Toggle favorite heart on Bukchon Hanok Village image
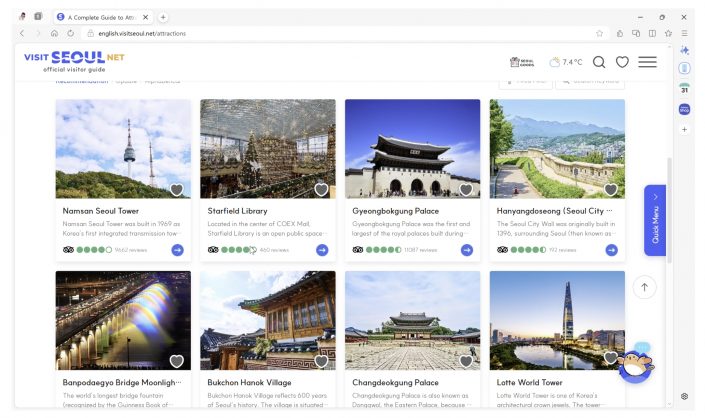The width and height of the screenshot is (705, 418). 321,361
